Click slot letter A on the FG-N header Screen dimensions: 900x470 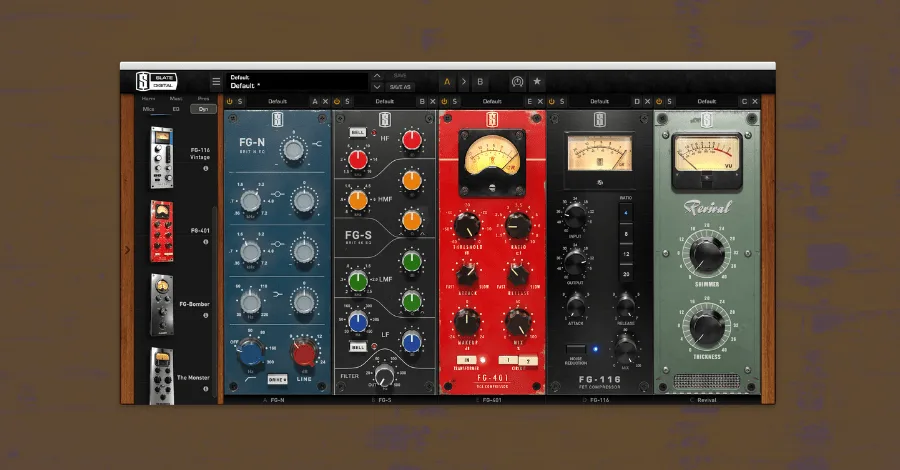[315, 102]
